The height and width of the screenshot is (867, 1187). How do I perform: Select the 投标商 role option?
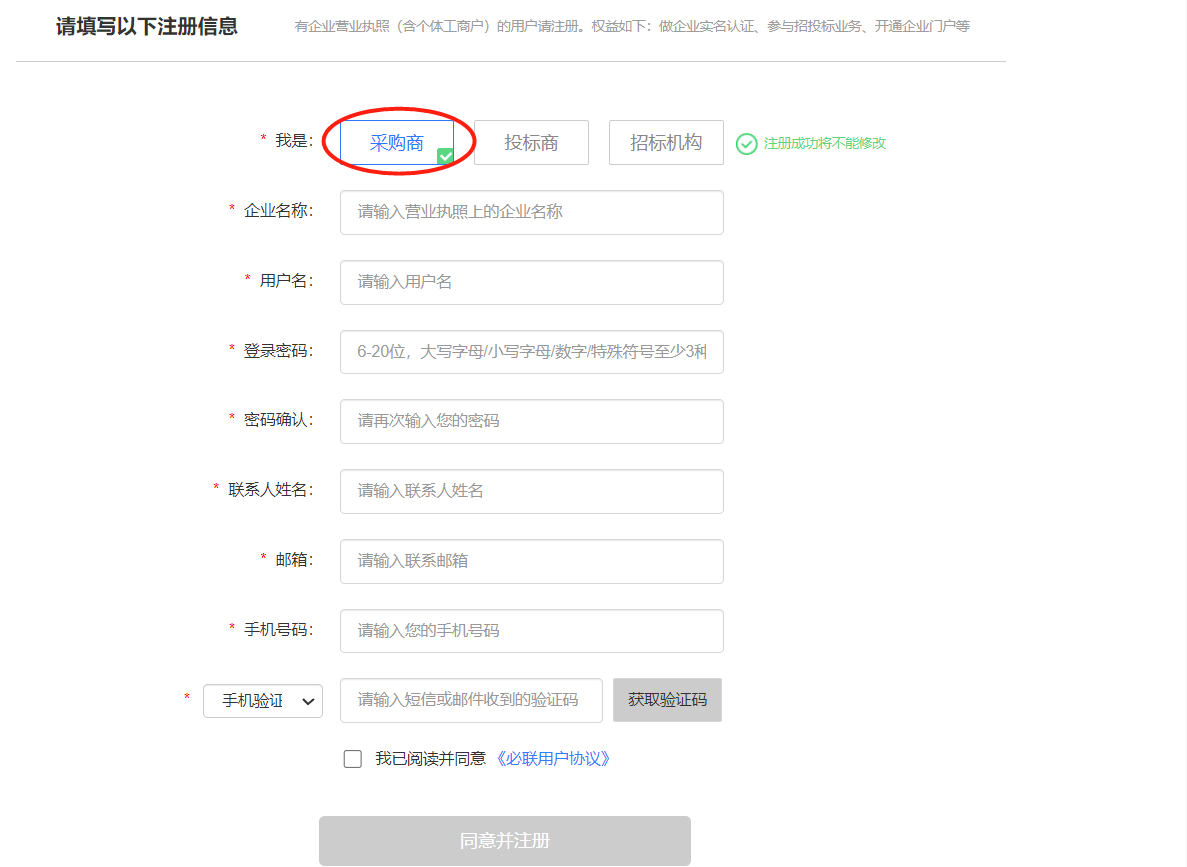pyautogui.click(x=531, y=143)
